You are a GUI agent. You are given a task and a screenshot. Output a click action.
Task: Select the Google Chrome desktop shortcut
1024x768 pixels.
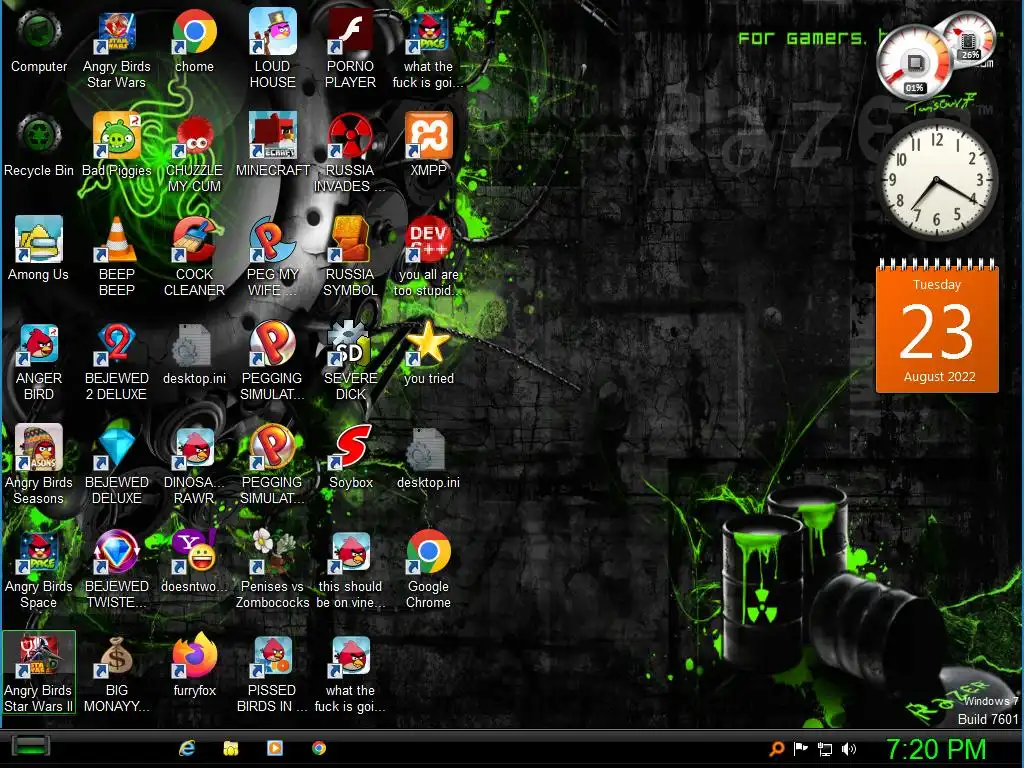click(x=428, y=569)
